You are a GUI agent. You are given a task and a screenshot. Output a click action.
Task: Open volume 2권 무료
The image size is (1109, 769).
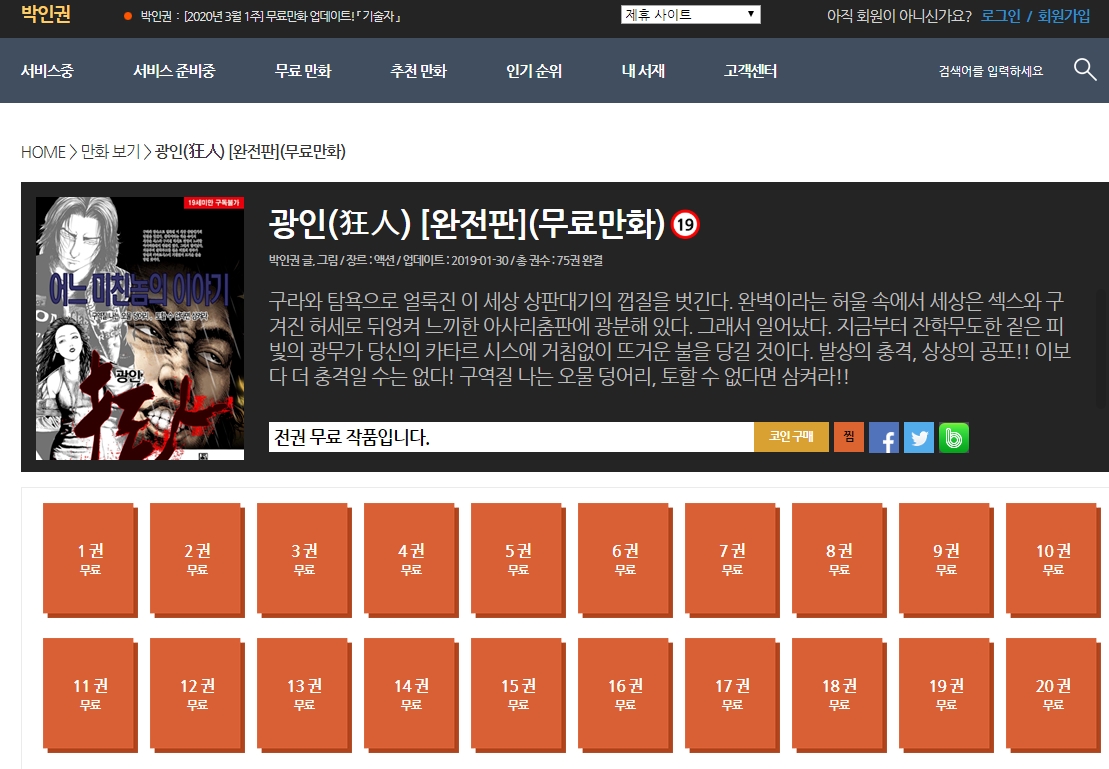[197, 559]
